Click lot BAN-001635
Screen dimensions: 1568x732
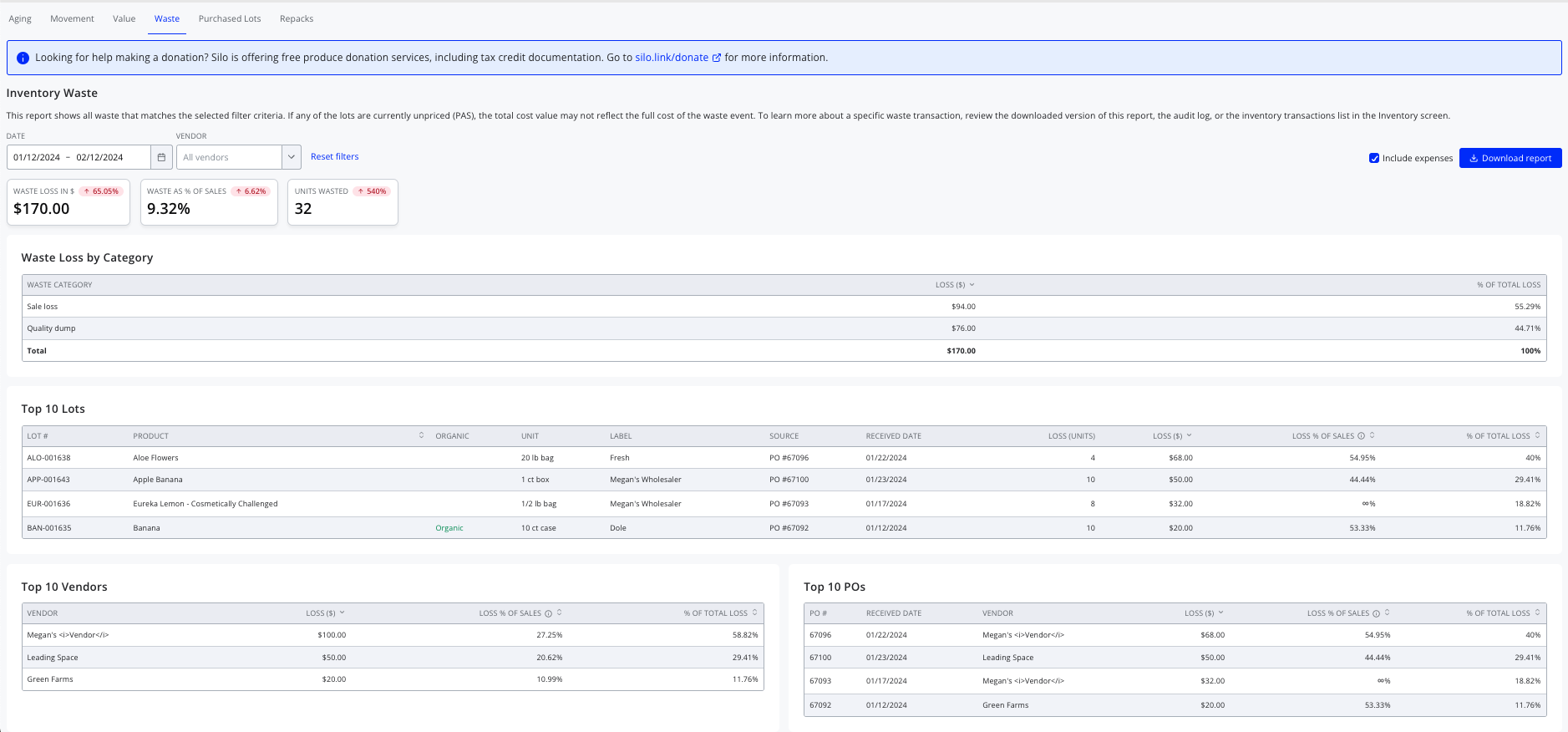[49, 528]
